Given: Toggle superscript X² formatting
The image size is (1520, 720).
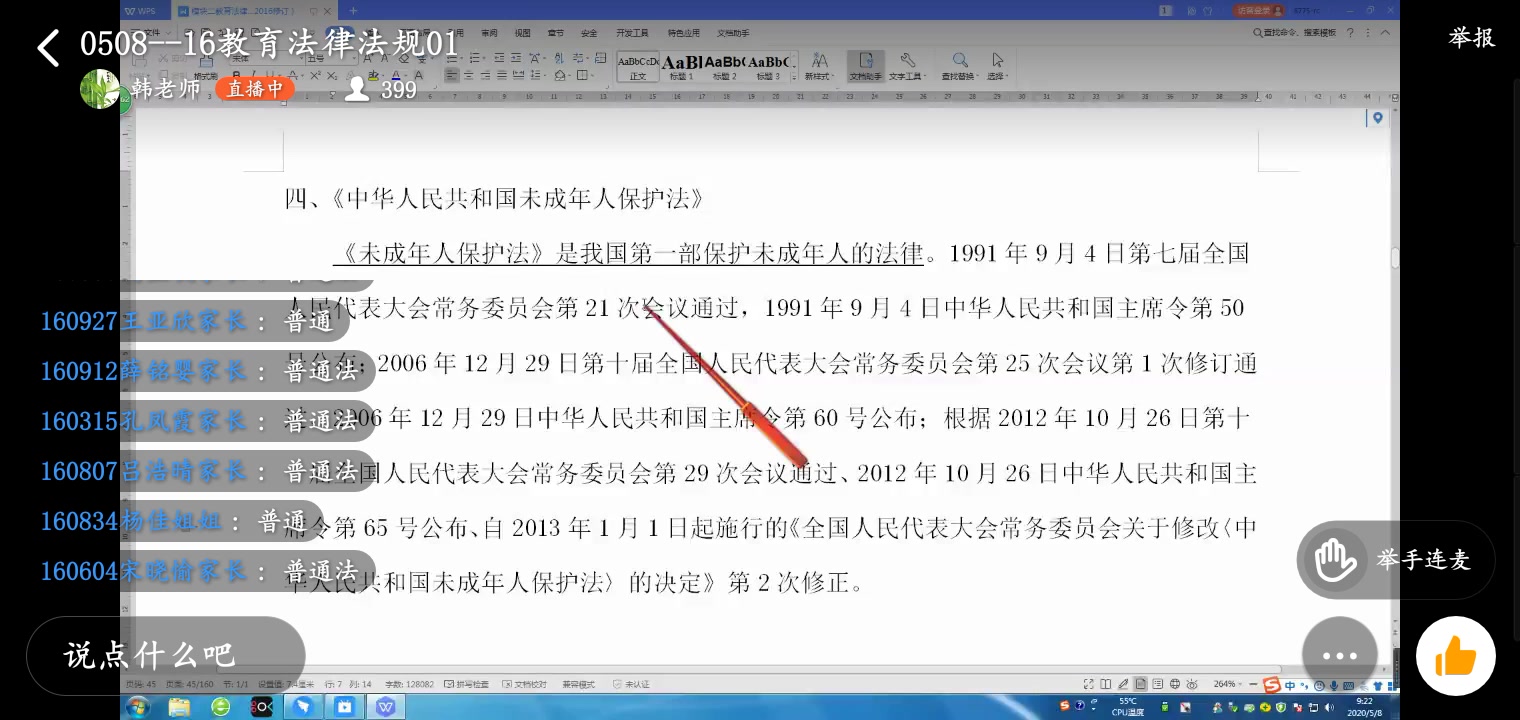Looking at the screenshot, I should click(x=315, y=75).
